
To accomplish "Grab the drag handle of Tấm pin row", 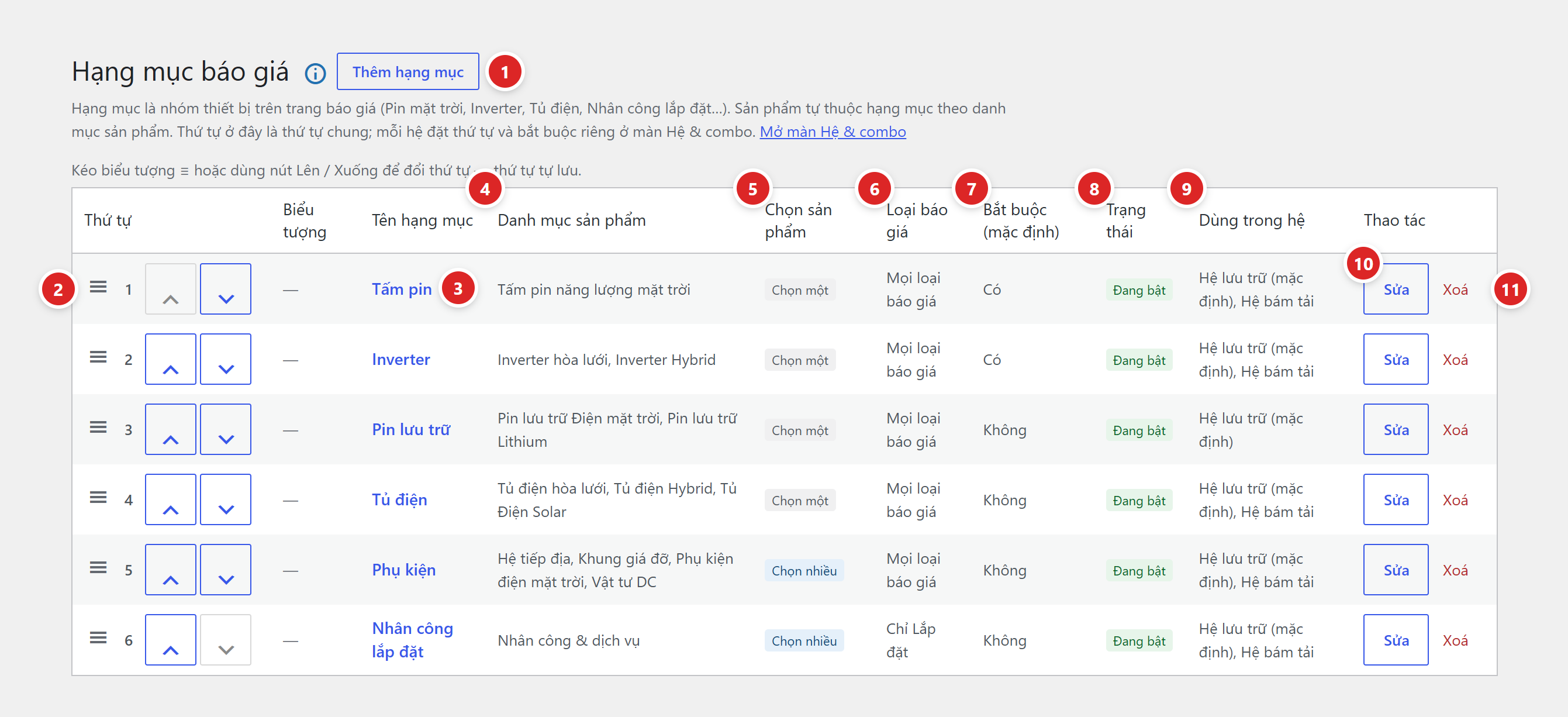I will [98, 287].
